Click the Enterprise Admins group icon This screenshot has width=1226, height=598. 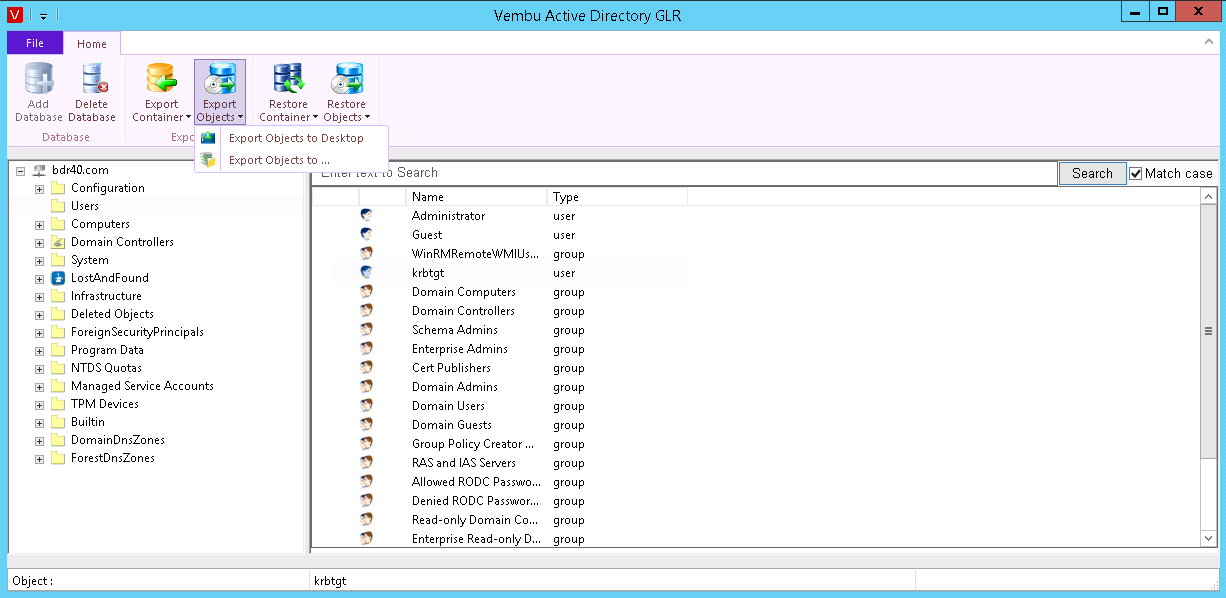pos(367,349)
